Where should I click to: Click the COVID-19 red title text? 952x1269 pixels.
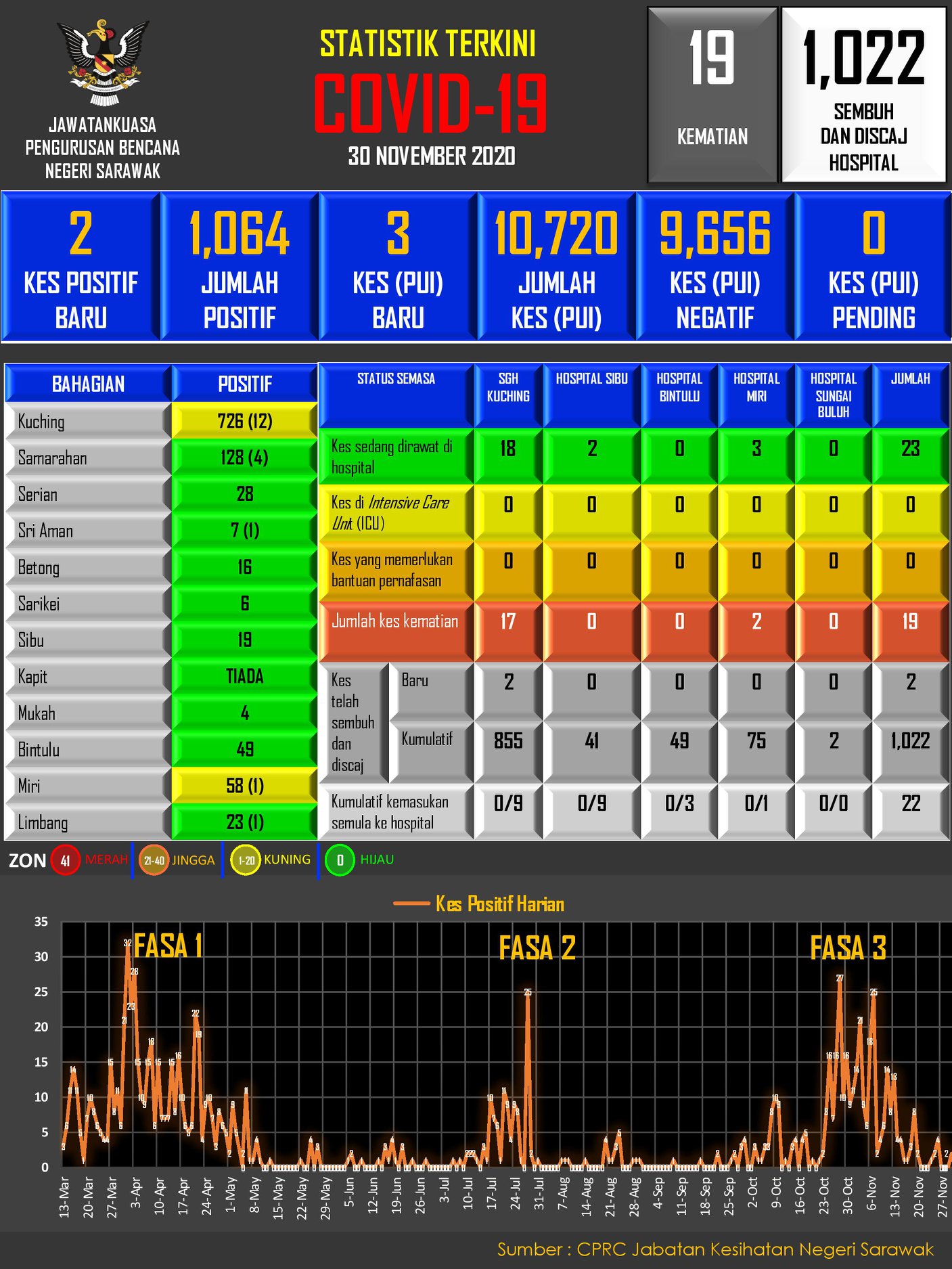coord(430,103)
